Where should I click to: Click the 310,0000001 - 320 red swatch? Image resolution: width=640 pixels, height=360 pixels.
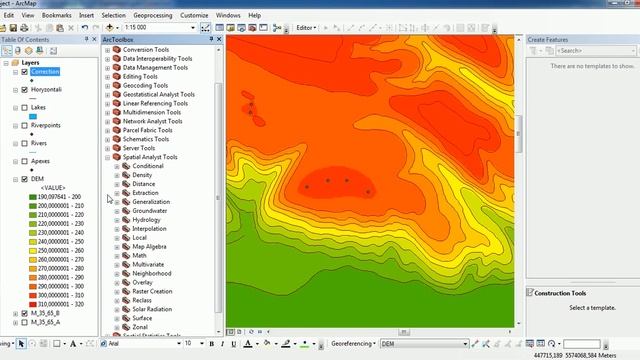(x=33, y=304)
